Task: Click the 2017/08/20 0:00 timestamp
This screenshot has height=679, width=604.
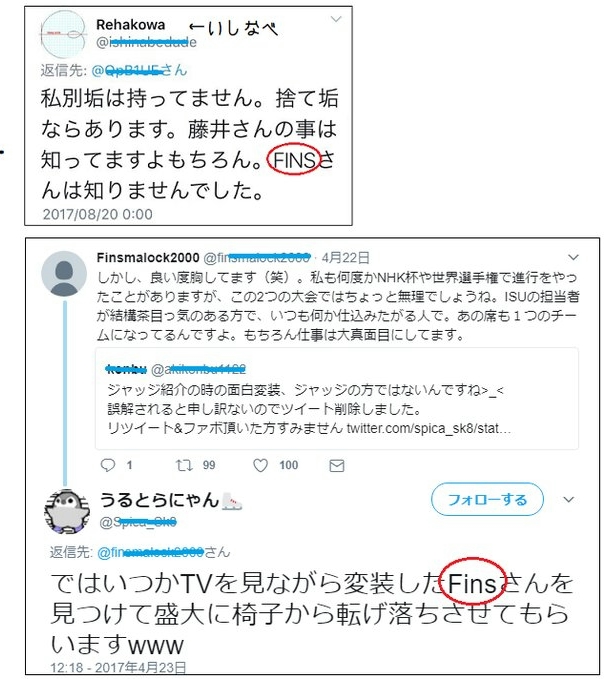Action: coord(97,214)
